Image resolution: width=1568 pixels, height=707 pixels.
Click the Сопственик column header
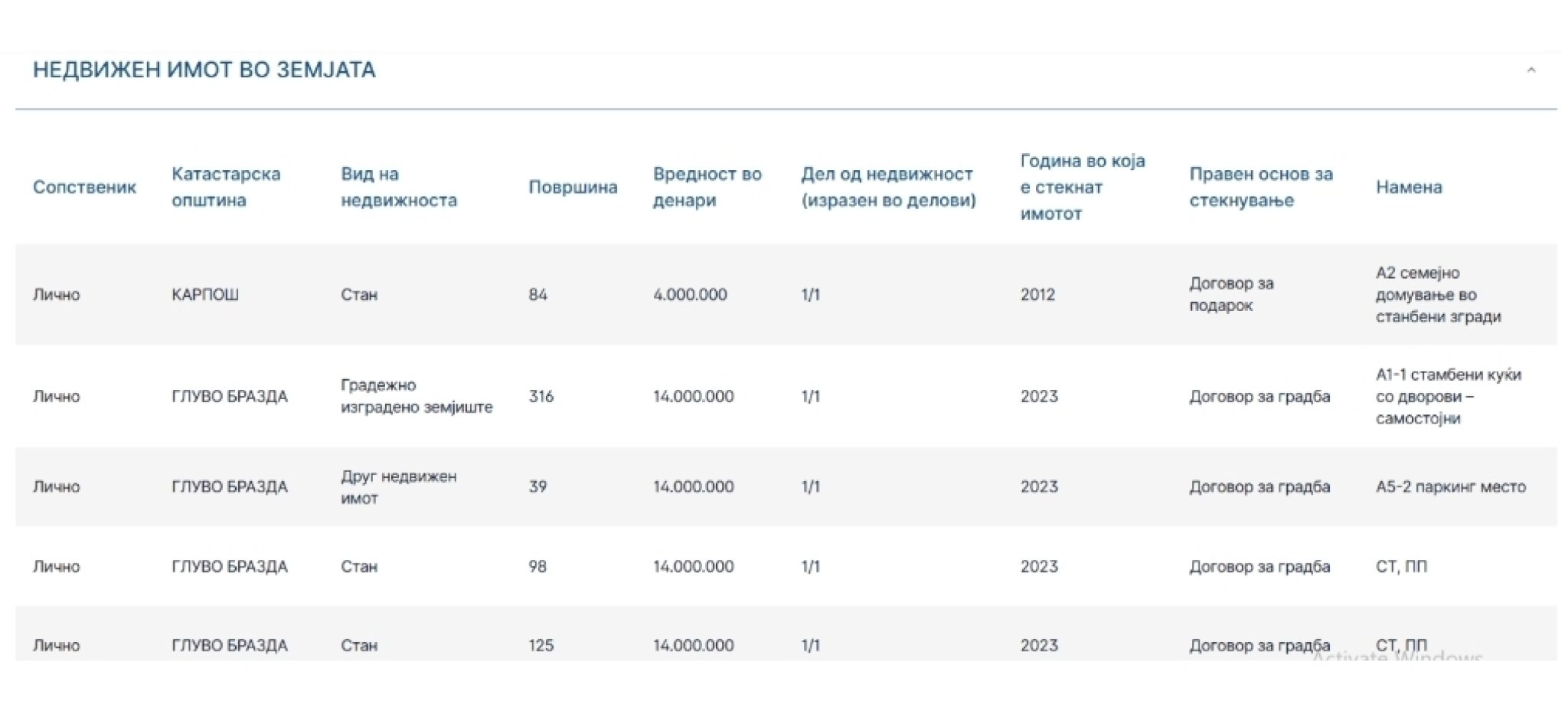pos(84,188)
